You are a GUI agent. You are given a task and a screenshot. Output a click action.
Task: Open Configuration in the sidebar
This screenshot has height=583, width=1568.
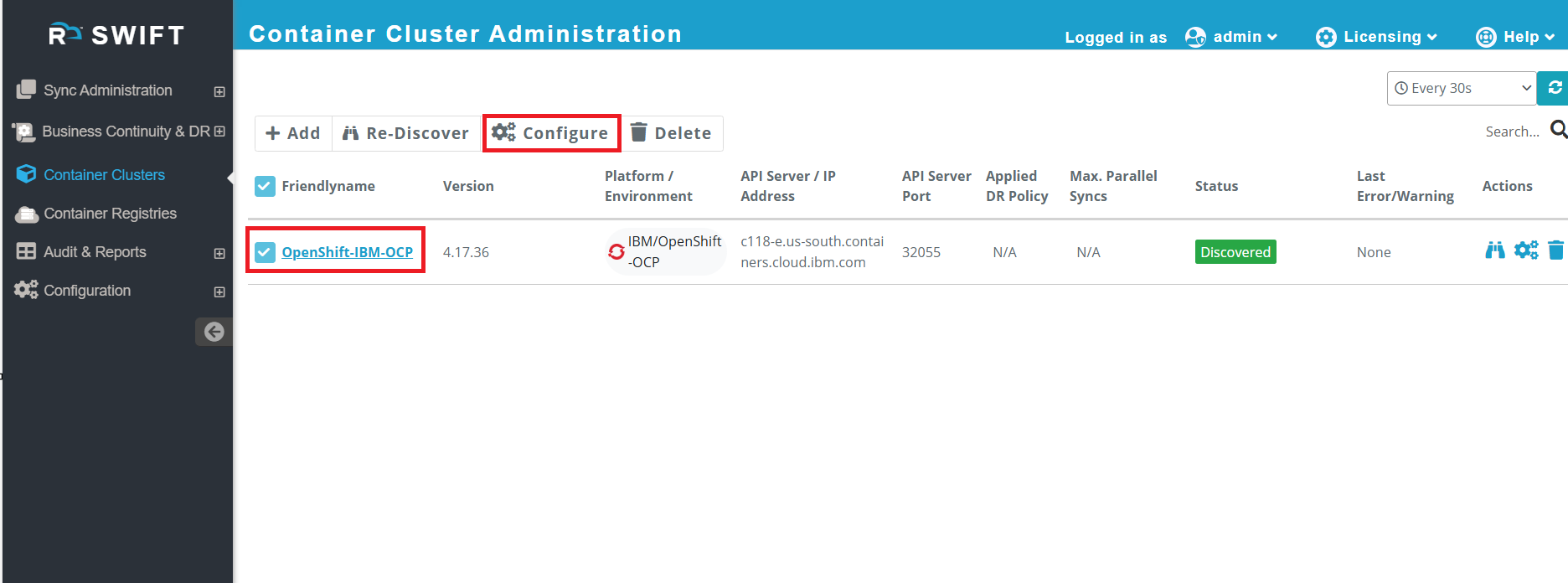pos(87,291)
